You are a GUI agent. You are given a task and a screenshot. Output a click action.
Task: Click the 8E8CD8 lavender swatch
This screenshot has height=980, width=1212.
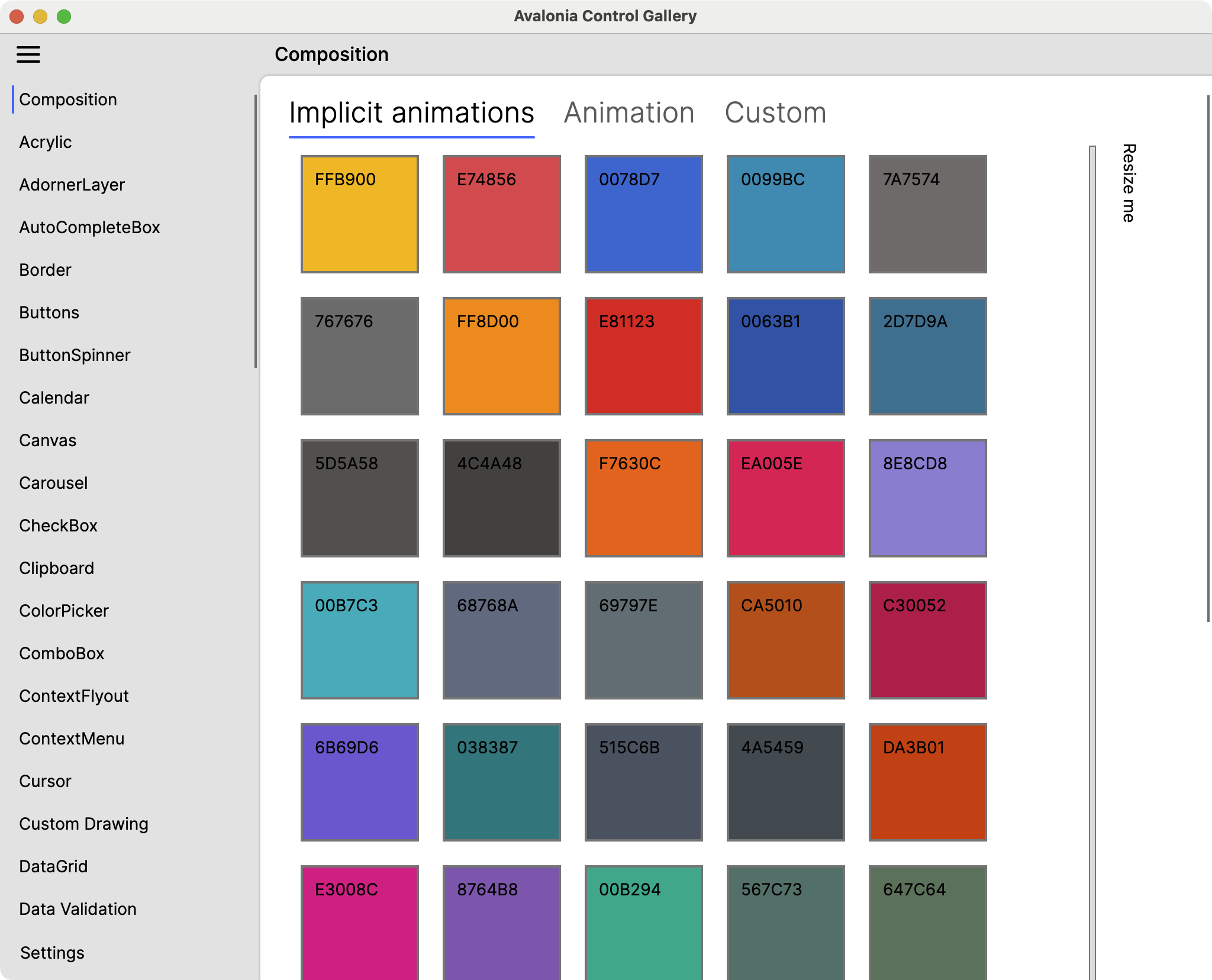928,498
